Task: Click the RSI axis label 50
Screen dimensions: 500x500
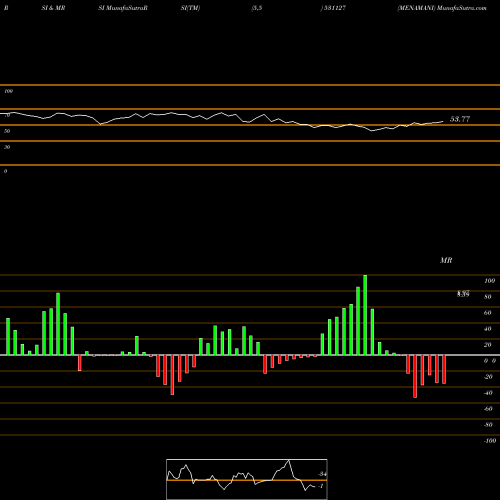Action: pyautogui.click(x=7, y=131)
